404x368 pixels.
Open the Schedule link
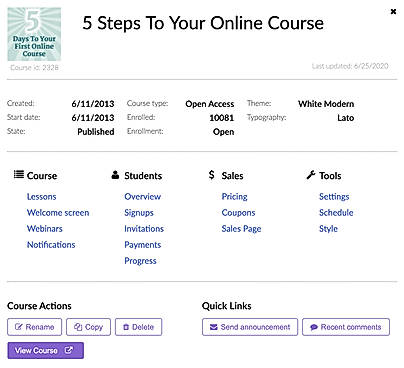336,213
